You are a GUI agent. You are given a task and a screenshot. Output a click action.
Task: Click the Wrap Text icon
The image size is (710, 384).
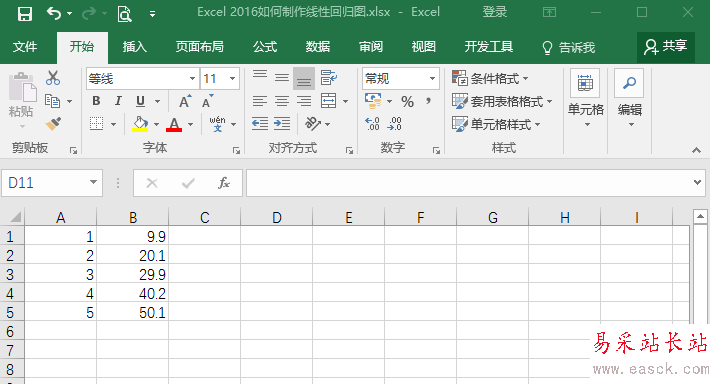[328, 78]
